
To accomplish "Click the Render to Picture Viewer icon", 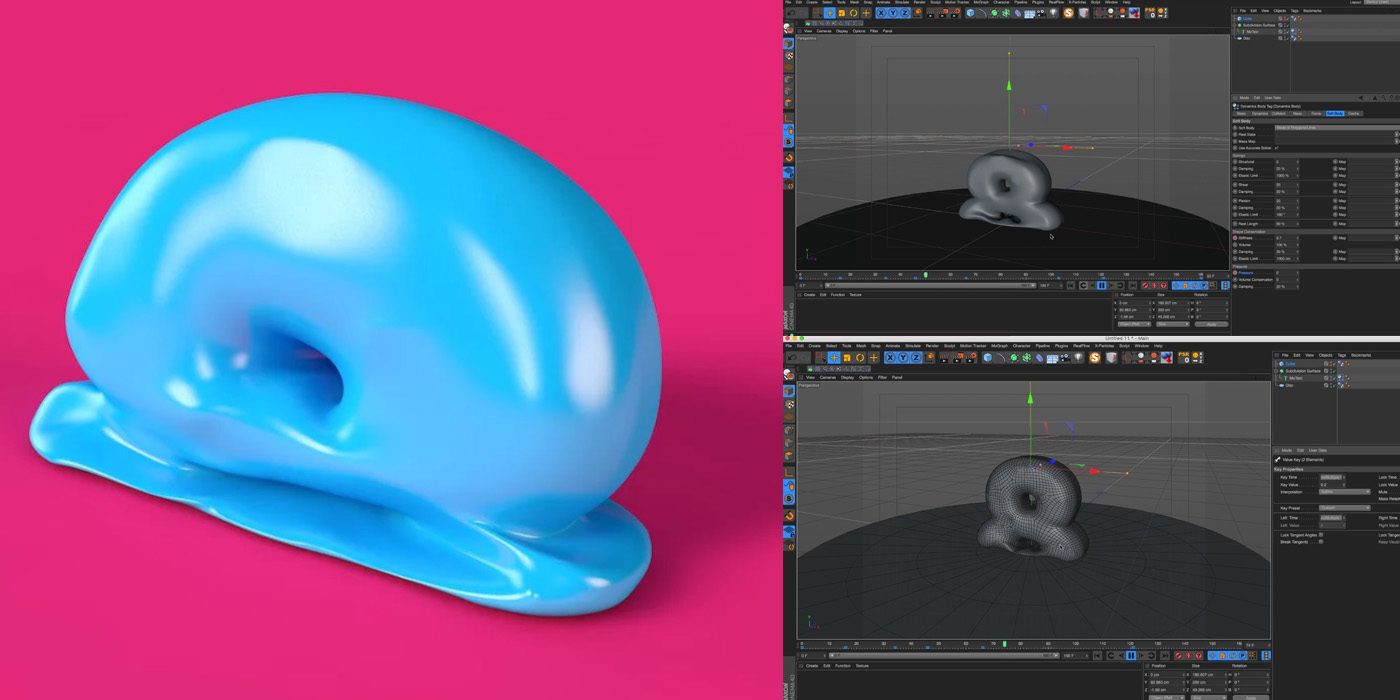I will (942, 13).
